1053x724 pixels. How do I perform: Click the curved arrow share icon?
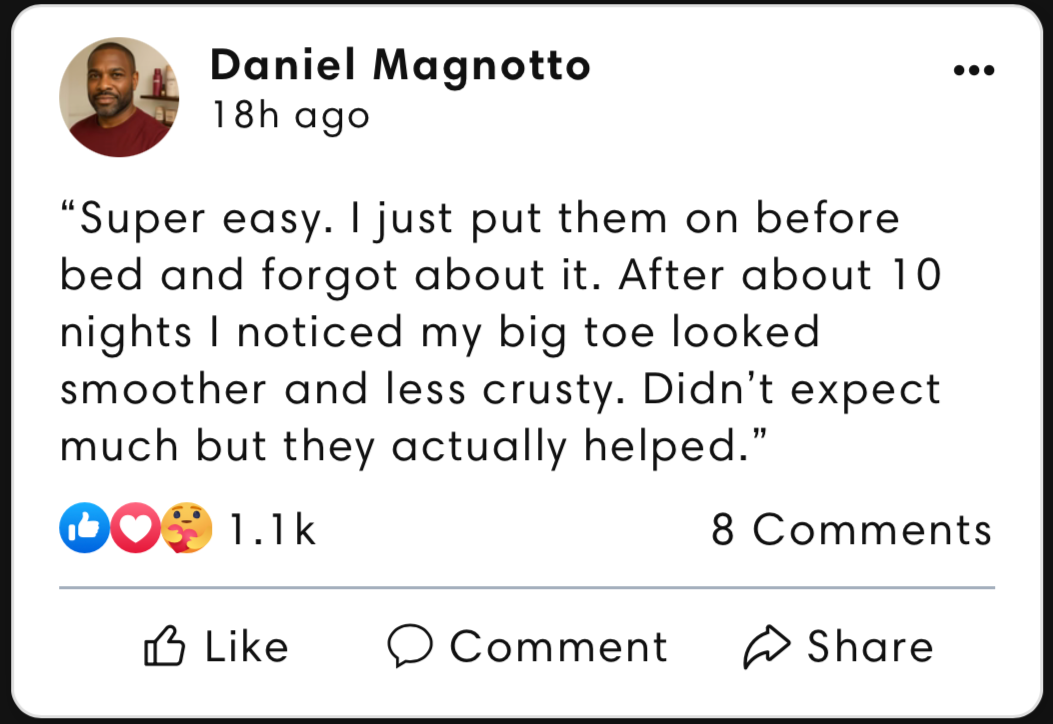point(766,646)
